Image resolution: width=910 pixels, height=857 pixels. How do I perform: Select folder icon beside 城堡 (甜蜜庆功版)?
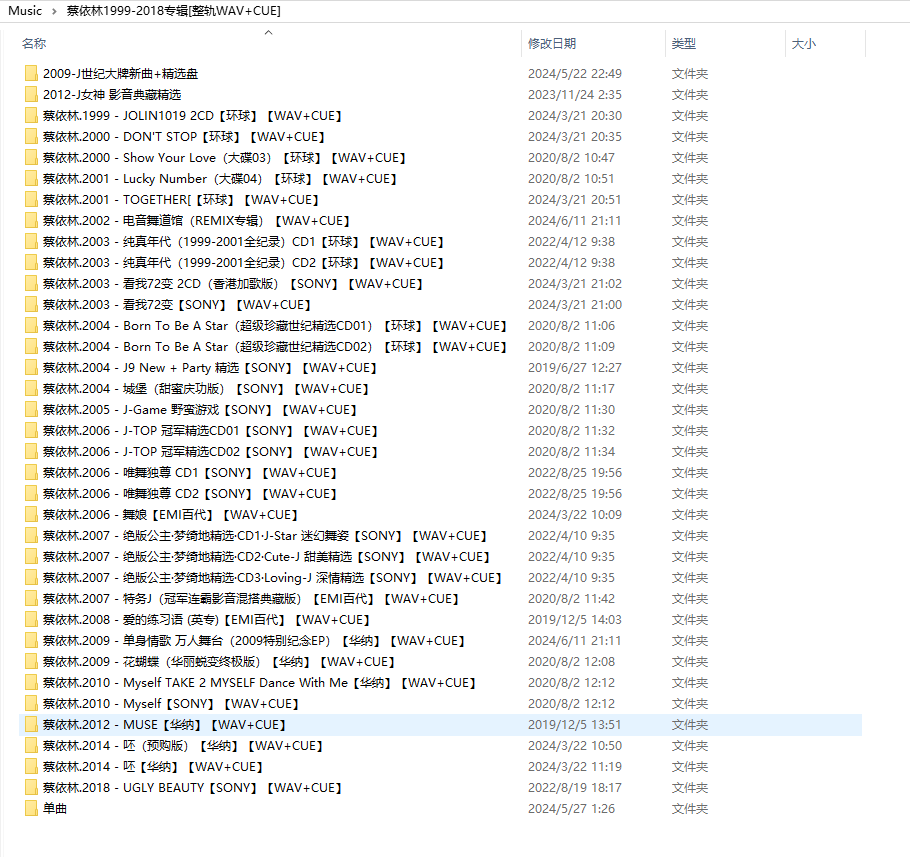[31, 389]
